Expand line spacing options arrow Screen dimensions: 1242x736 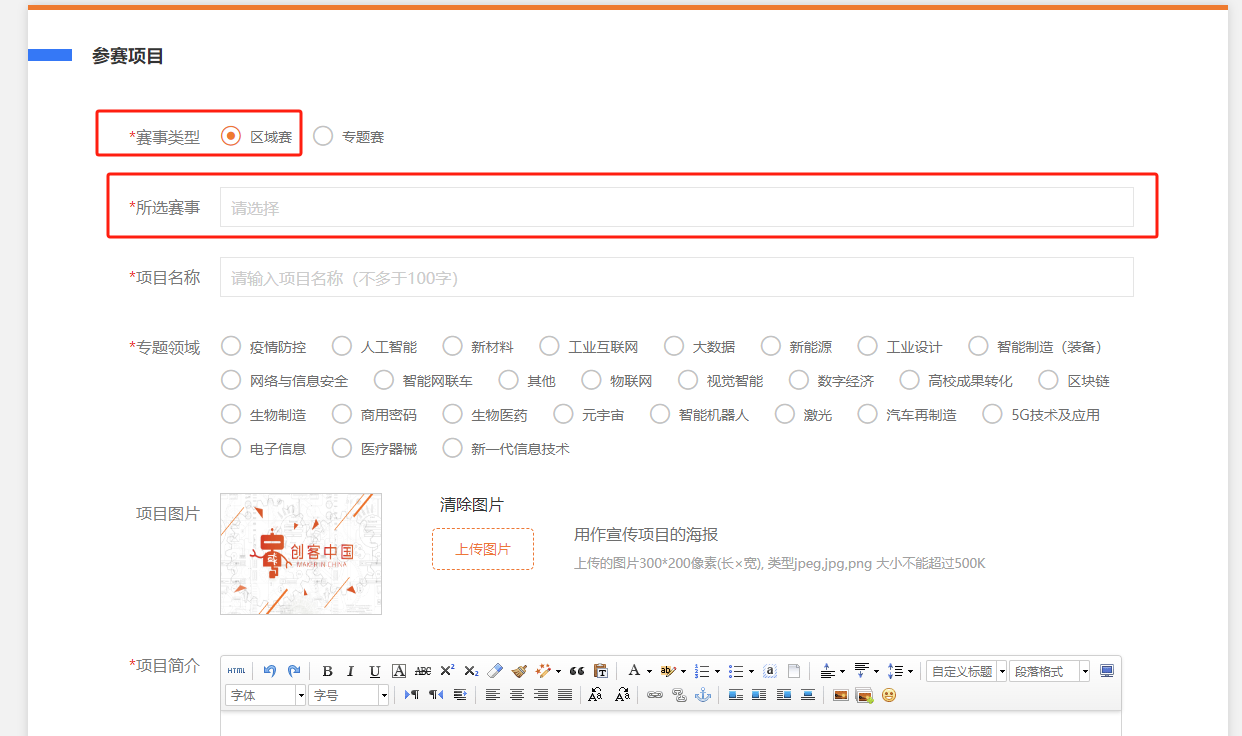coord(910,672)
